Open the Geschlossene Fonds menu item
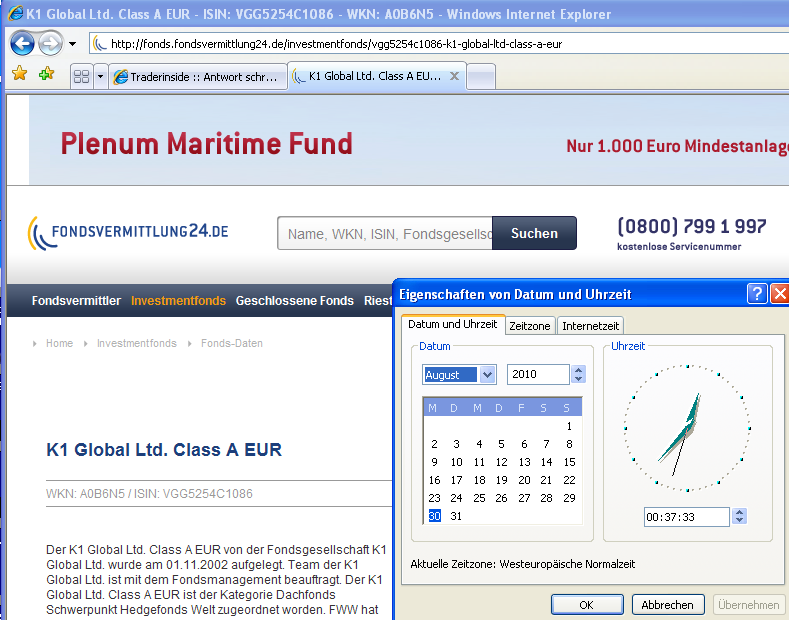The width and height of the screenshot is (789, 620). (294, 300)
